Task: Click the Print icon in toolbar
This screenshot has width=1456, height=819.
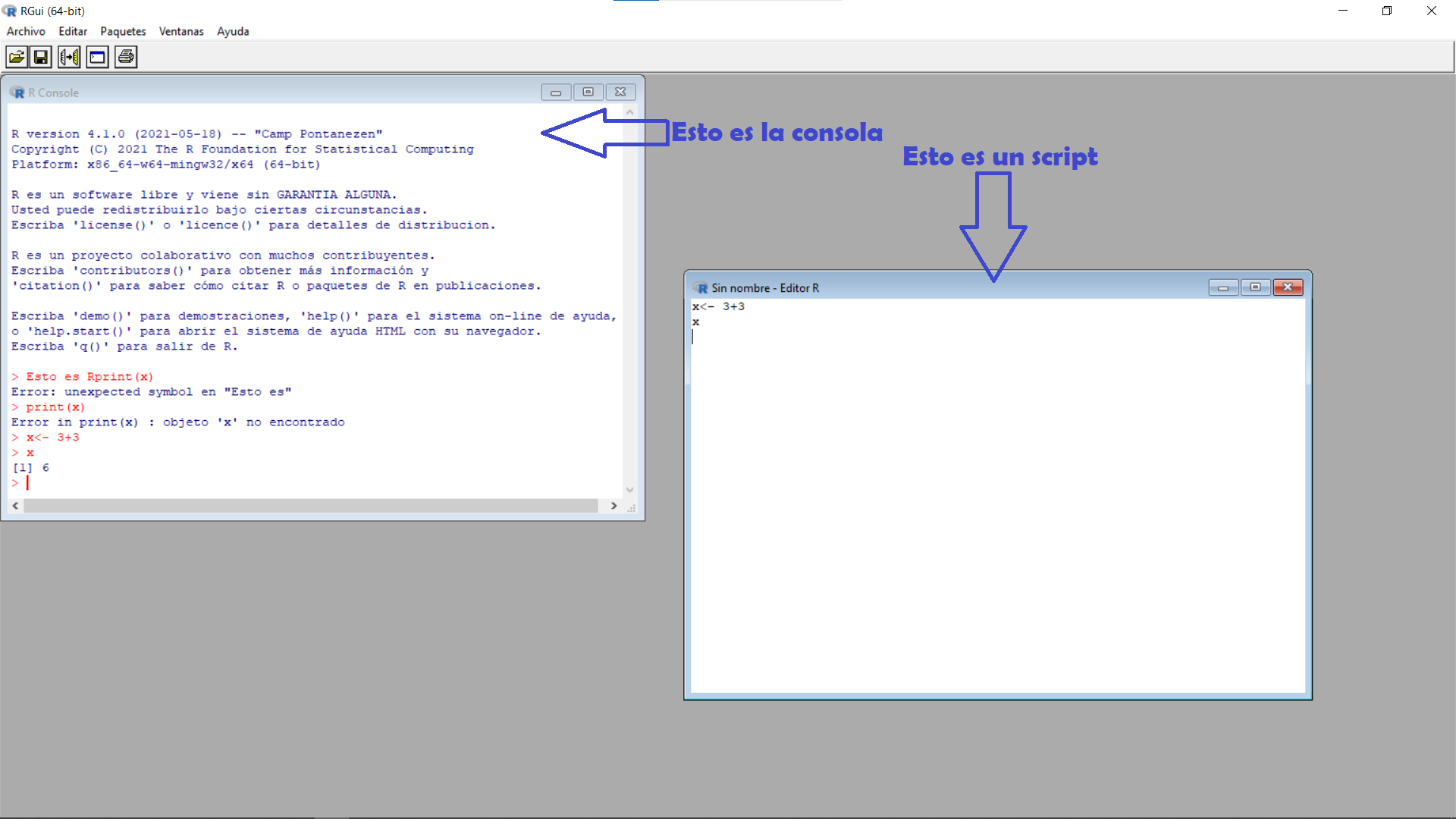Action: pyautogui.click(x=126, y=57)
